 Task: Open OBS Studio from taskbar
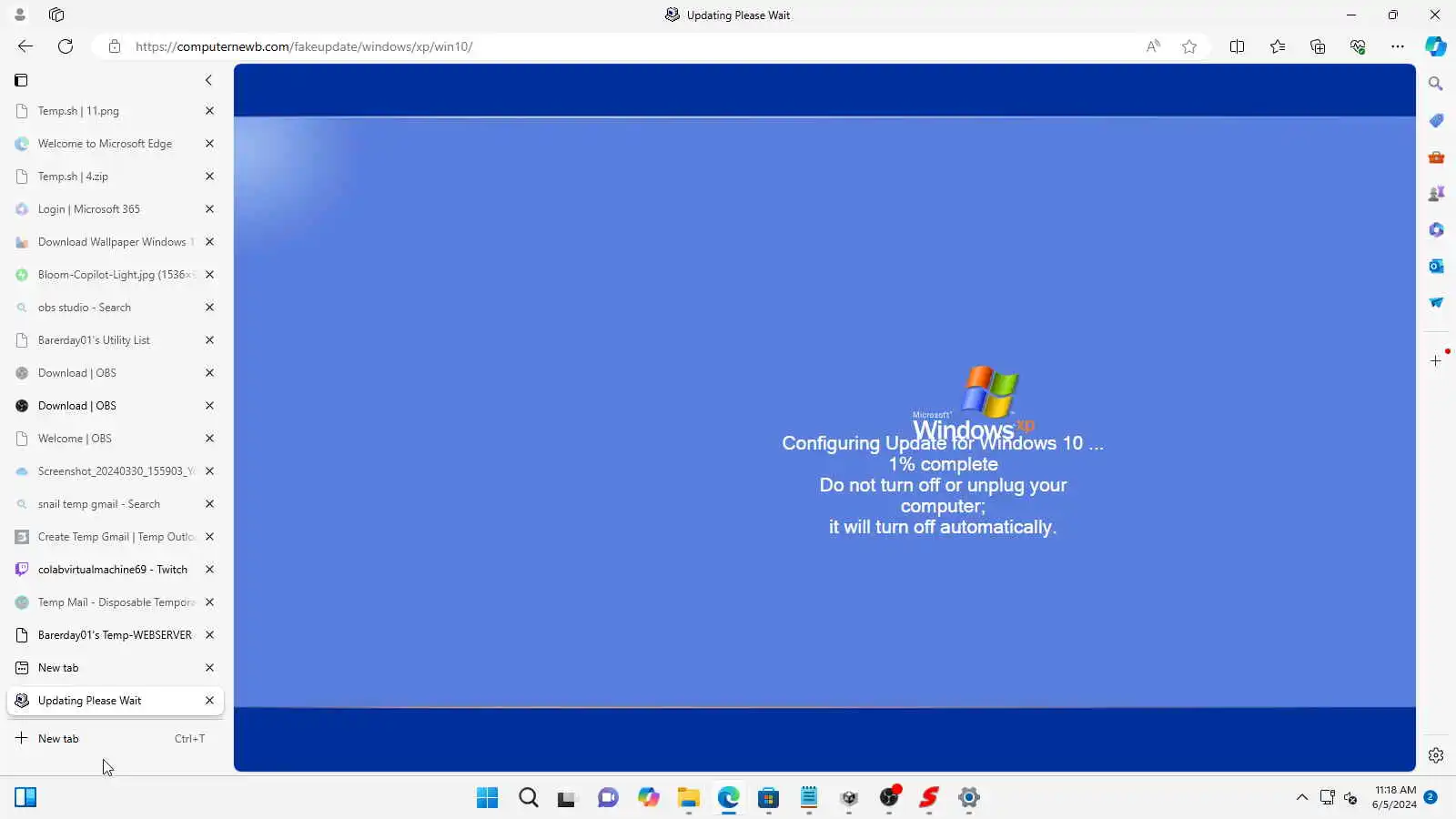[889, 798]
